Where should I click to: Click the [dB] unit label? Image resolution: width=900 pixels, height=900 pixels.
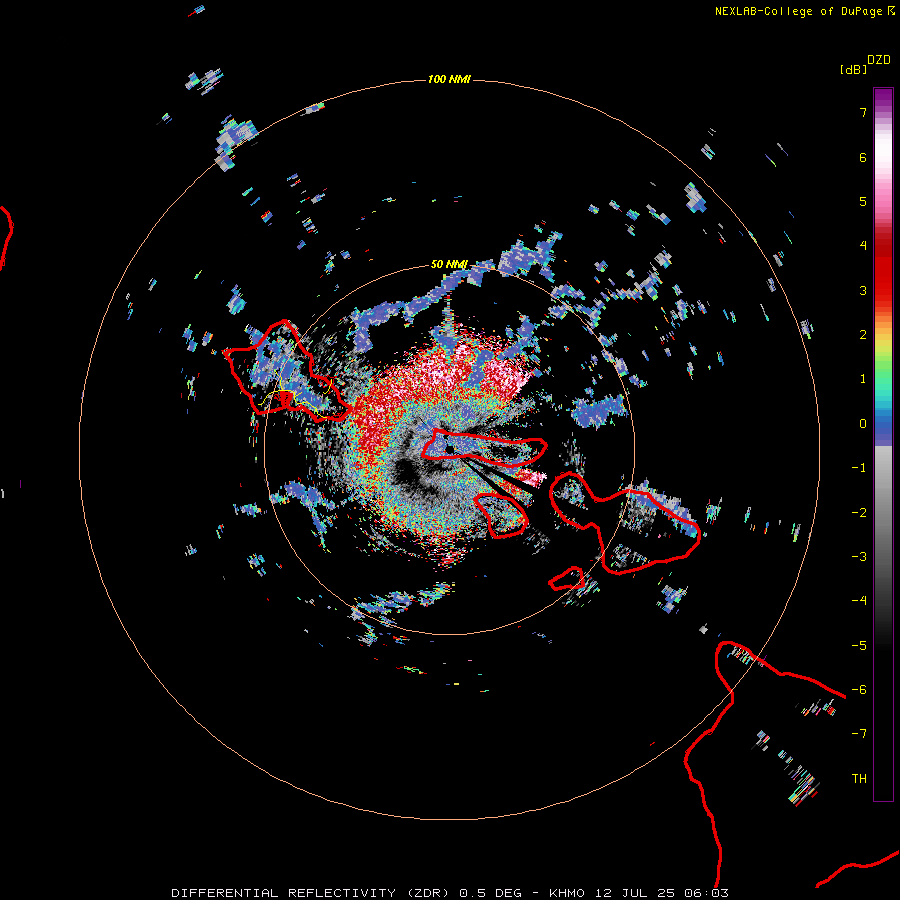tap(853, 69)
